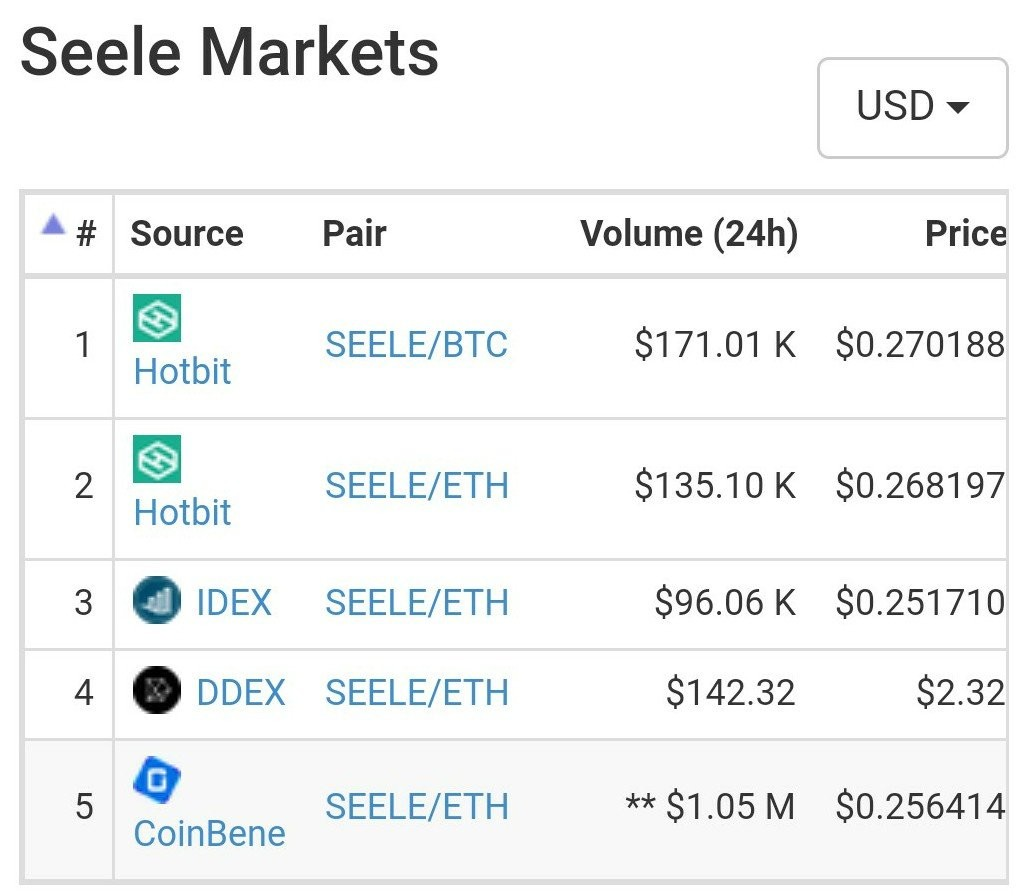Sort the table by Source column
The height and width of the screenshot is (896, 1028).
(x=187, y=234)
